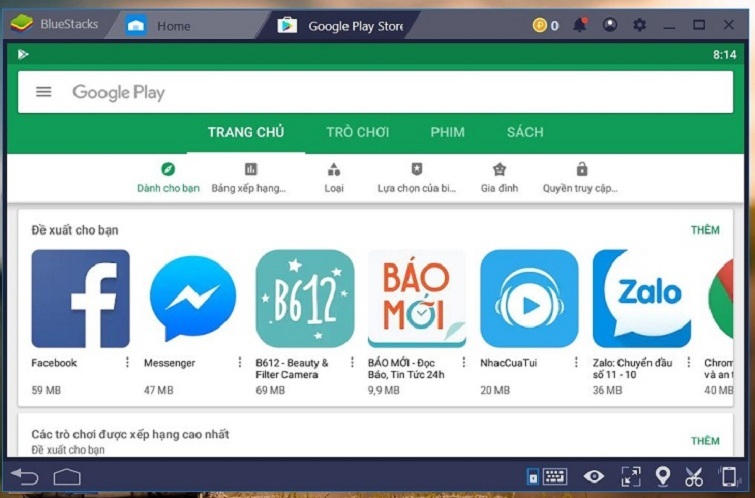The image size is (755, 498).
Task: Open the Zalo app thumbnail
Action: point(641,298)
